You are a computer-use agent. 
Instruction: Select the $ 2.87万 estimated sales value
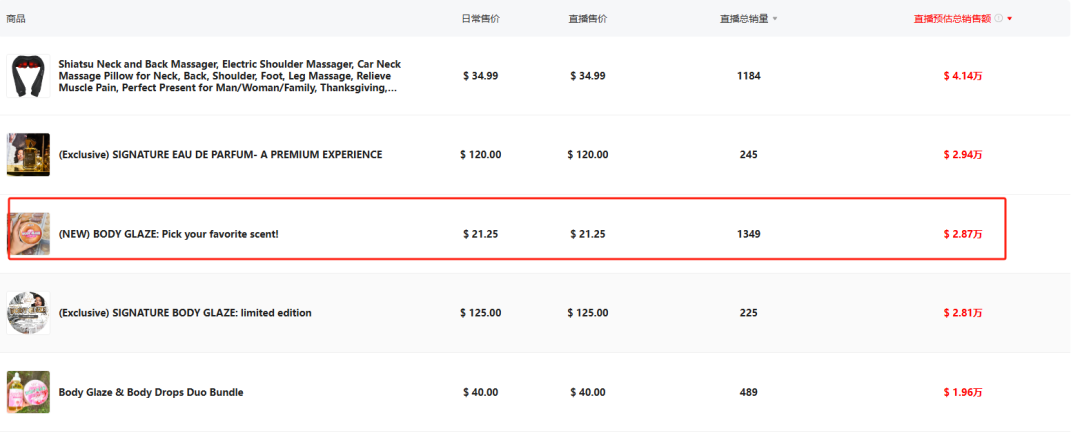(x=963, y=234)
